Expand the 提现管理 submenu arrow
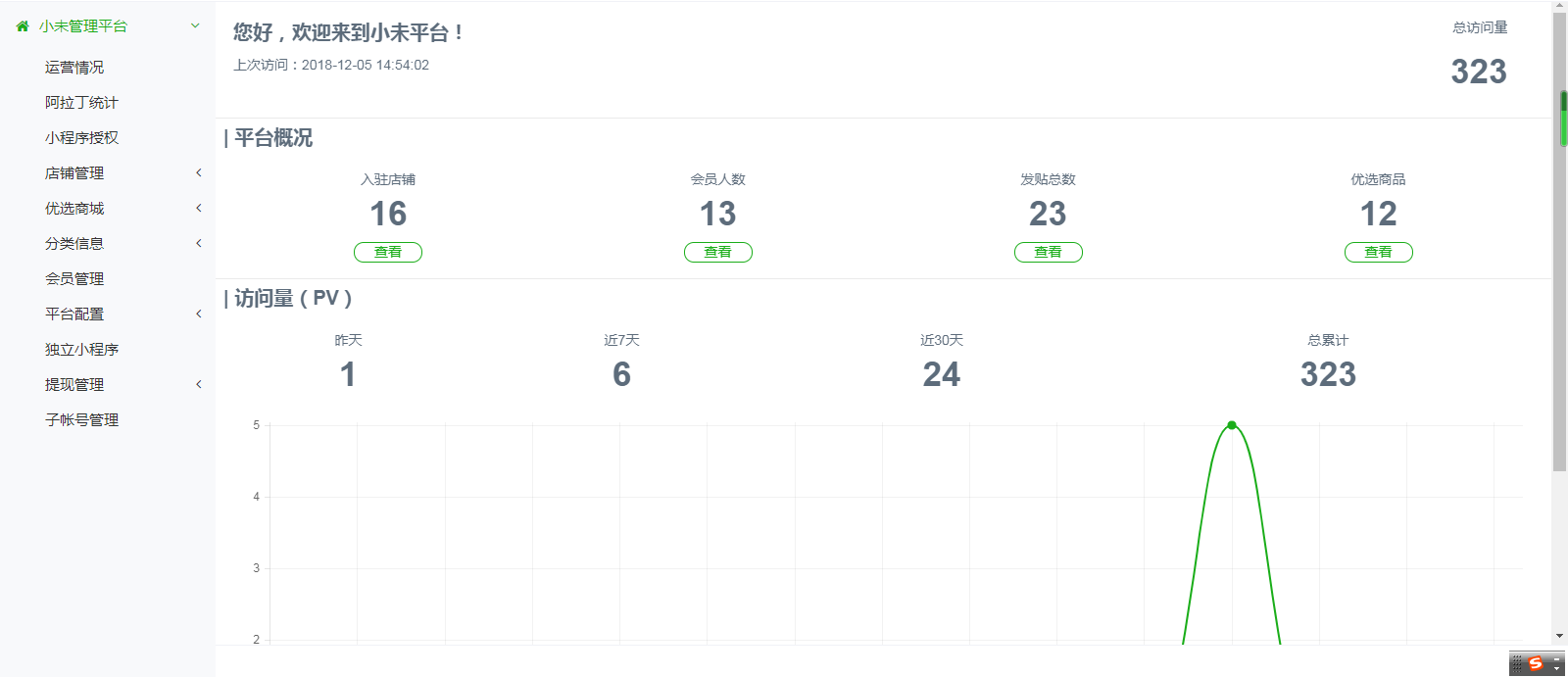Viewport: 1568px width, 677px height. [x=198, y=385]
